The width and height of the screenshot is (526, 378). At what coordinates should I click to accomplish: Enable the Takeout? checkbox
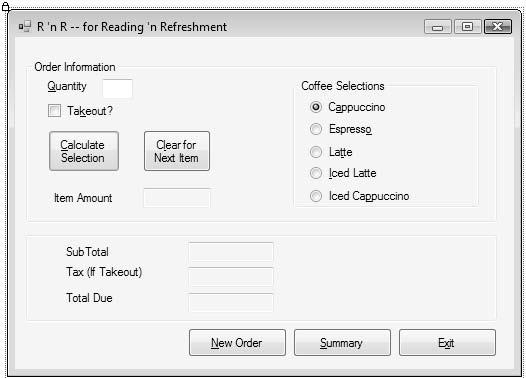[54, 111]
